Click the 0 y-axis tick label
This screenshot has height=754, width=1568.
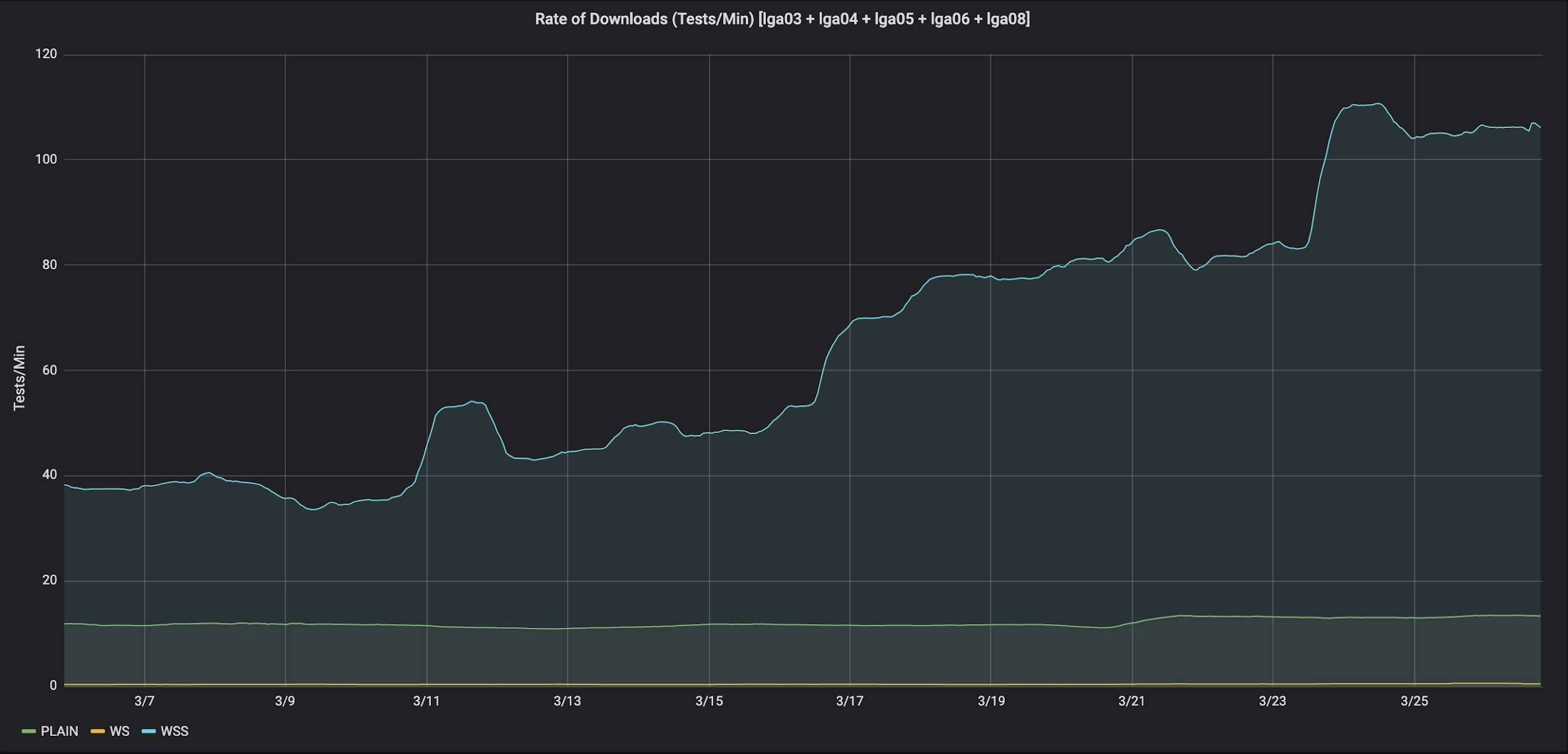pos(53,686)
